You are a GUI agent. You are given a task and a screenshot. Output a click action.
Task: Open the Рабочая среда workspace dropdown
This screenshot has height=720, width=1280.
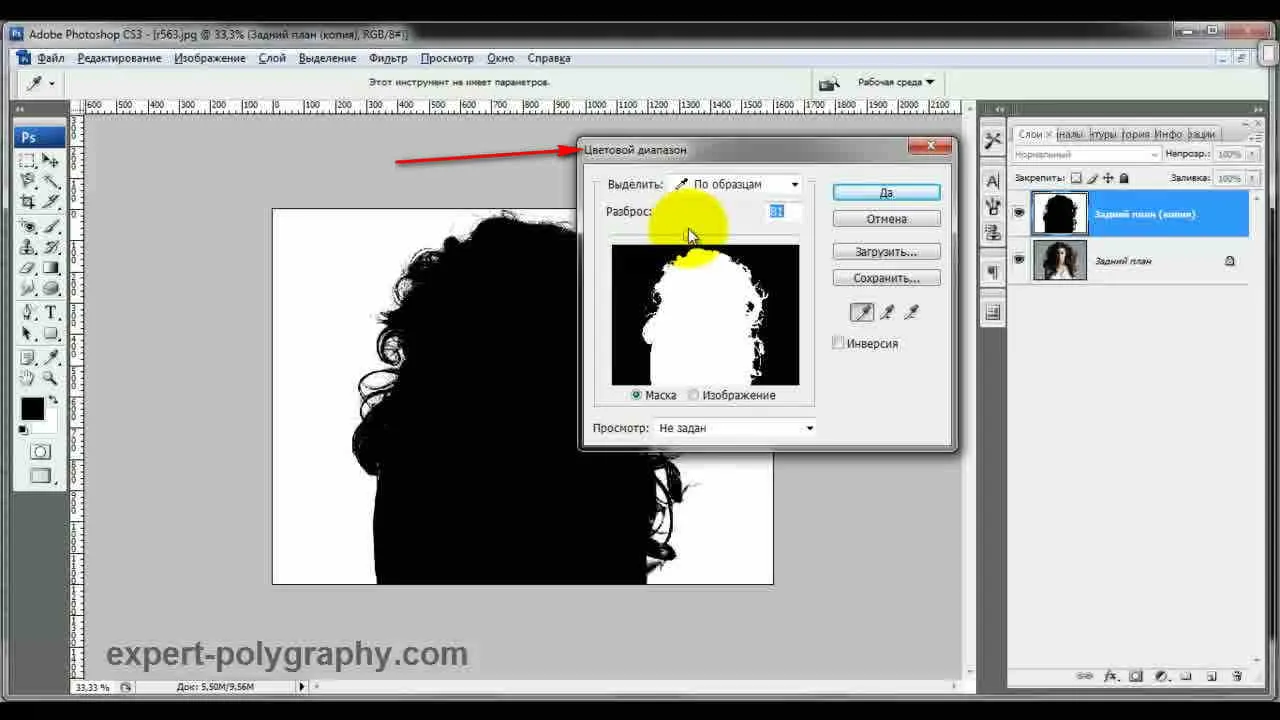[896, 82]
